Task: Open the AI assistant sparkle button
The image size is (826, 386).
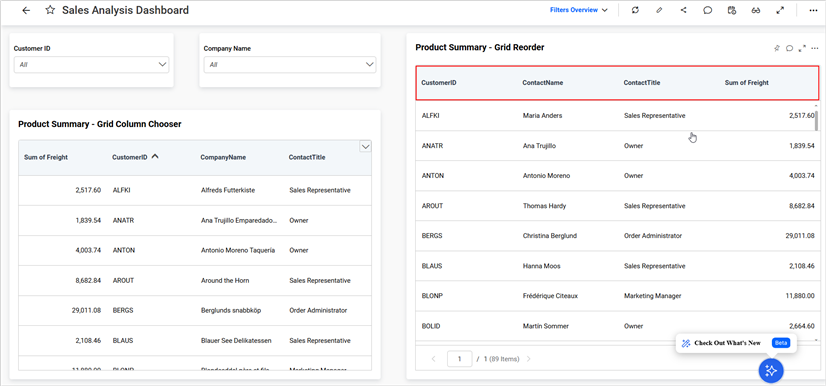Action: click(771, 371)
